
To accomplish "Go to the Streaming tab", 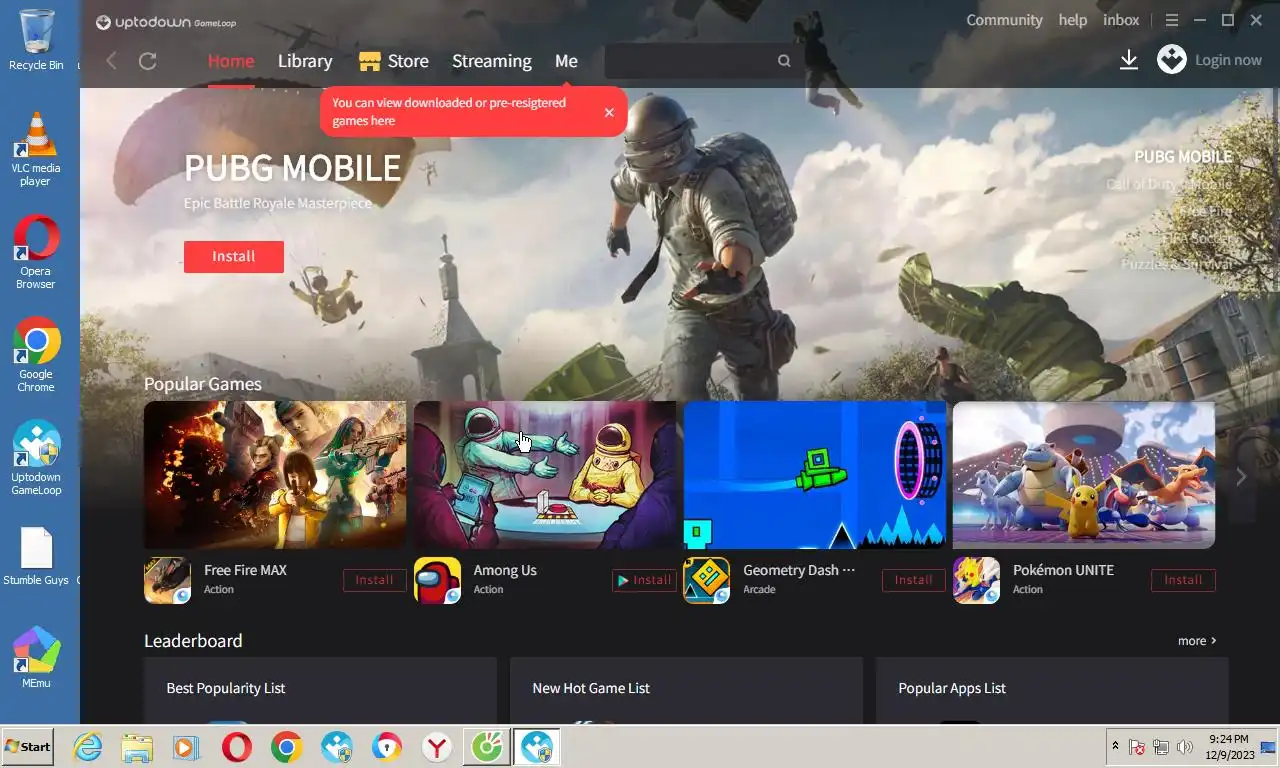I will coord(492,61).
